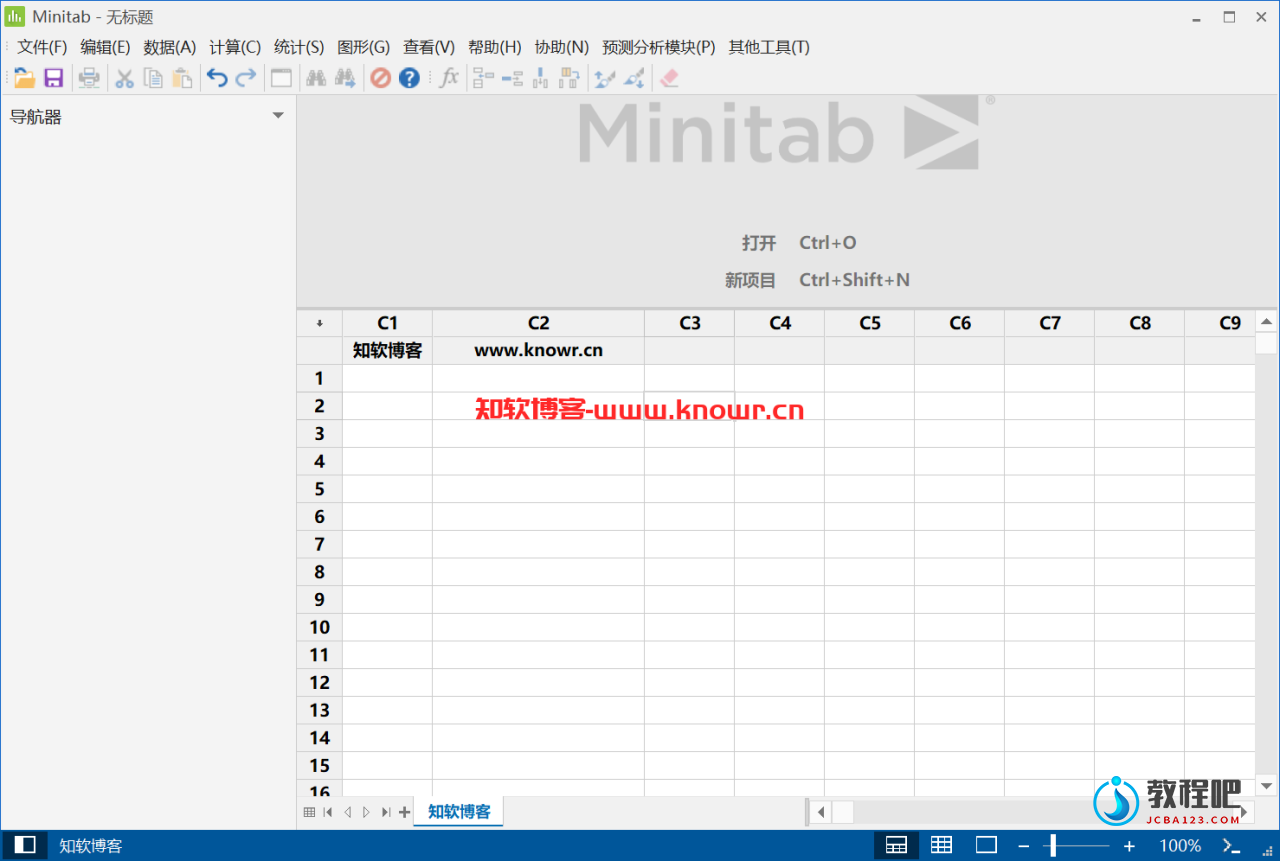Click the brush icon with up arrow
The image size is (1280, 861).
[604, 78]
